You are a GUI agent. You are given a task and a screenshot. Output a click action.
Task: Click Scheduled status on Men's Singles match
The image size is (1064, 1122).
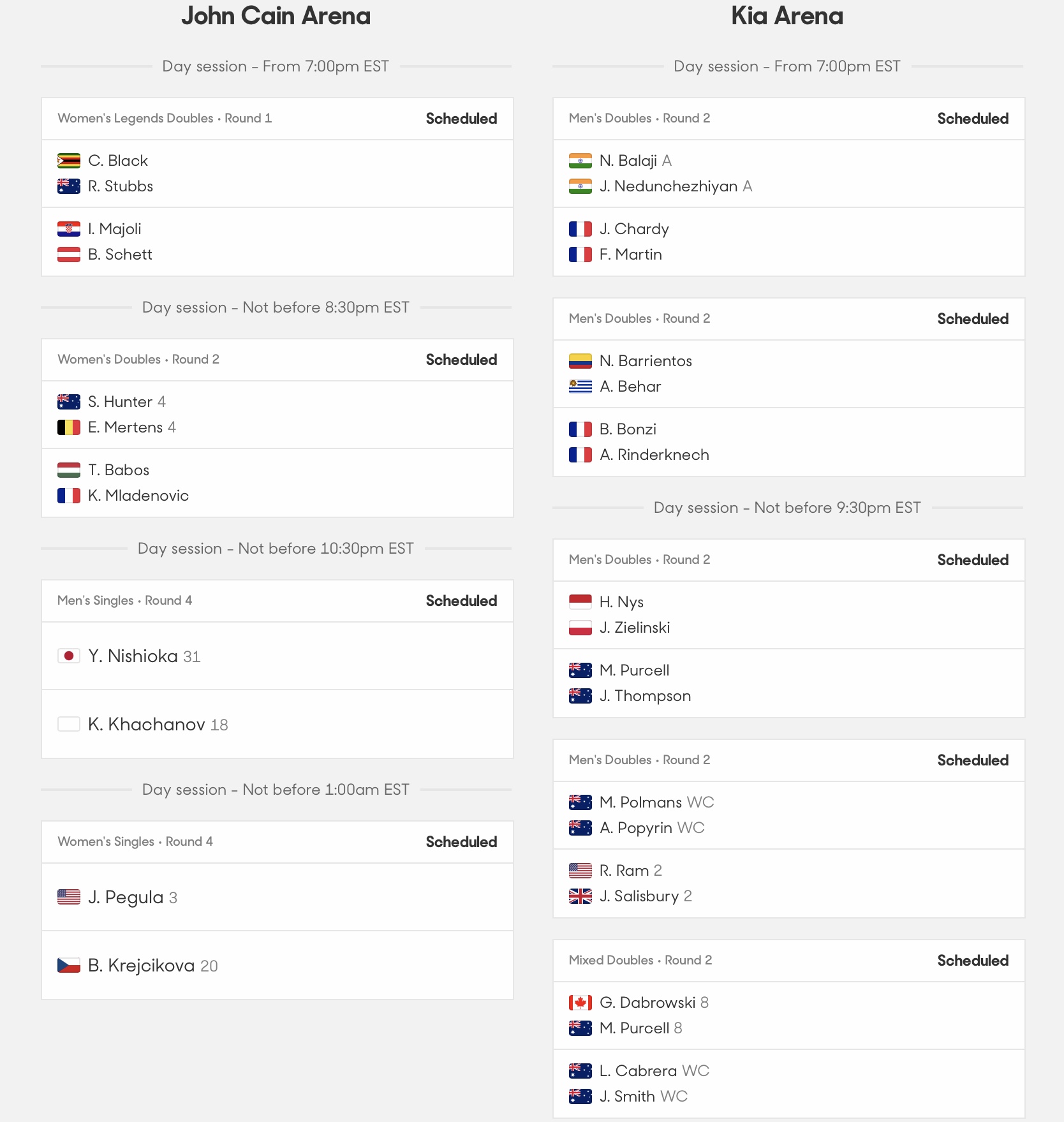click(461, 601)
